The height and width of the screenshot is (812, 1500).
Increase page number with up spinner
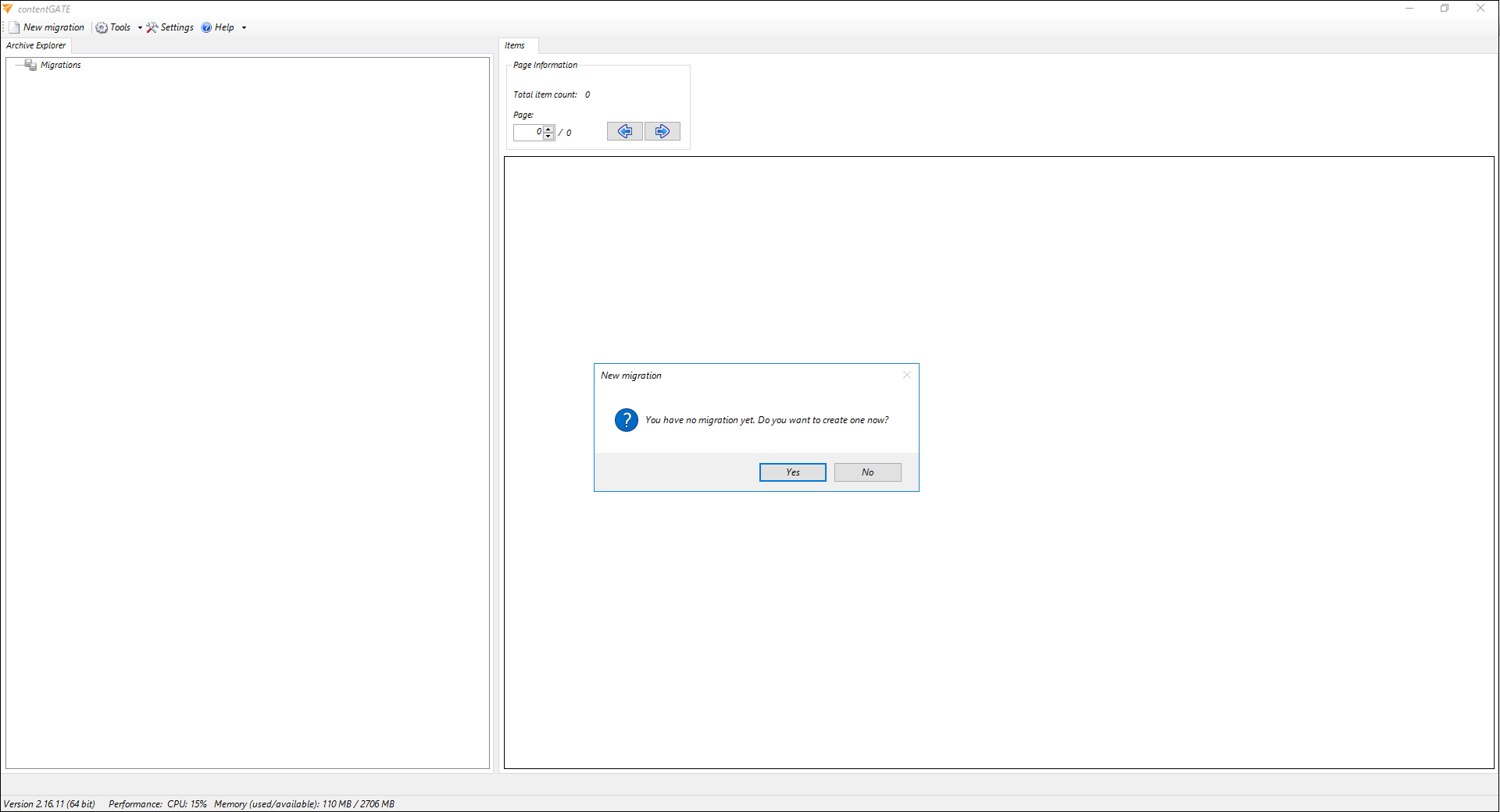[548, 128]
